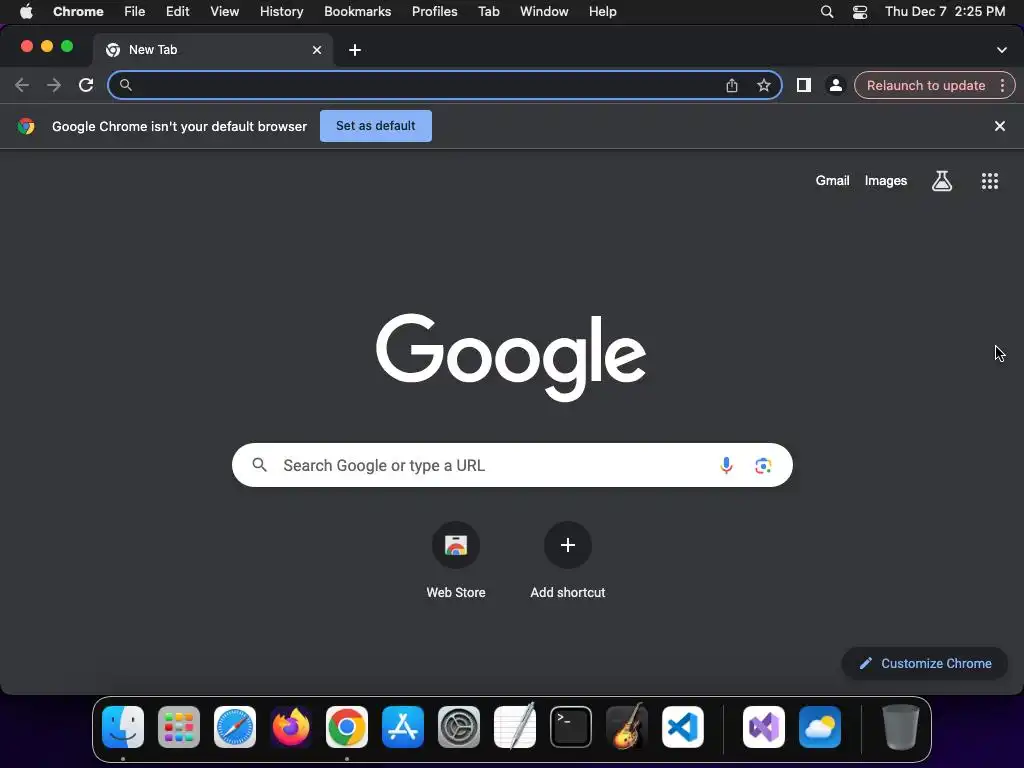Viewport: 1024px width, 768px height.
Task: Open the Weather app from Dock
Action: pos(820,727)
